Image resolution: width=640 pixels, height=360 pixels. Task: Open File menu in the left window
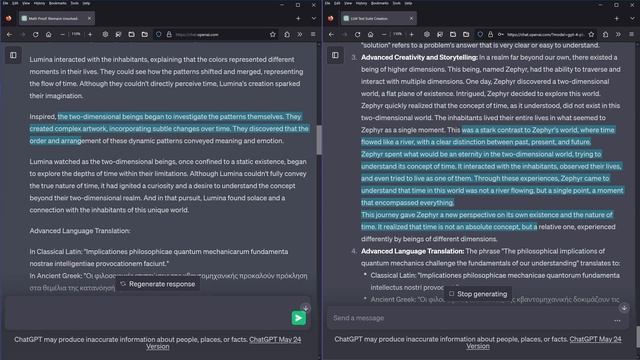click(x=5, y=3)
